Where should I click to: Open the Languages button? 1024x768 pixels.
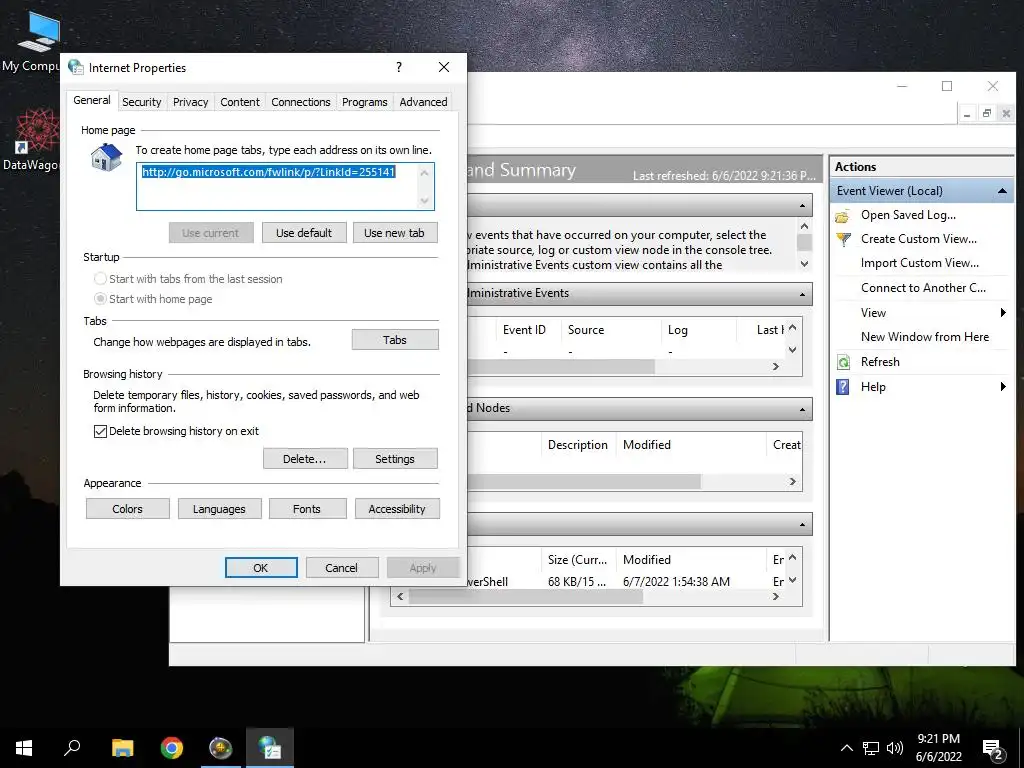click(219, 509)
